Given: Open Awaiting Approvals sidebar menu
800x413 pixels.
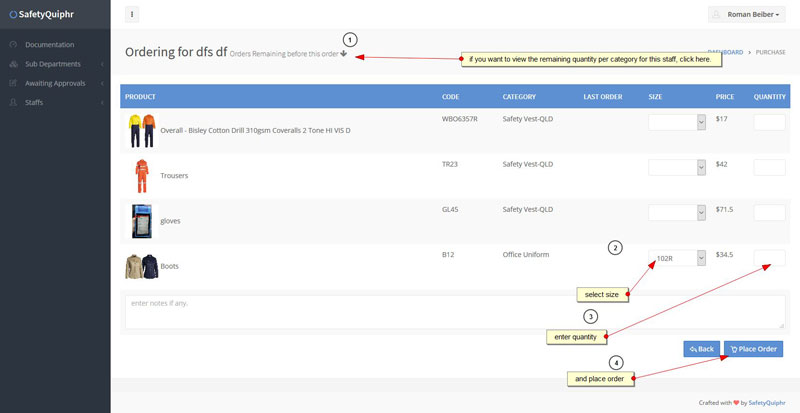Looking at the screenshot, I should (55, 83).
